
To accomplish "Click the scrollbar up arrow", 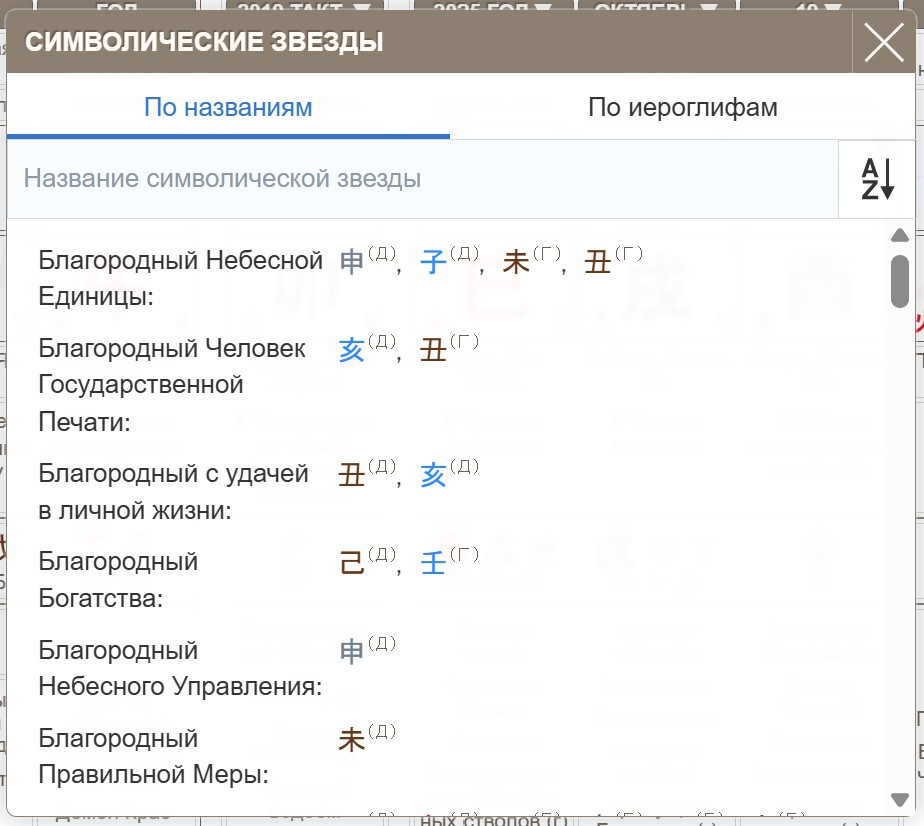I will (897, 238).
